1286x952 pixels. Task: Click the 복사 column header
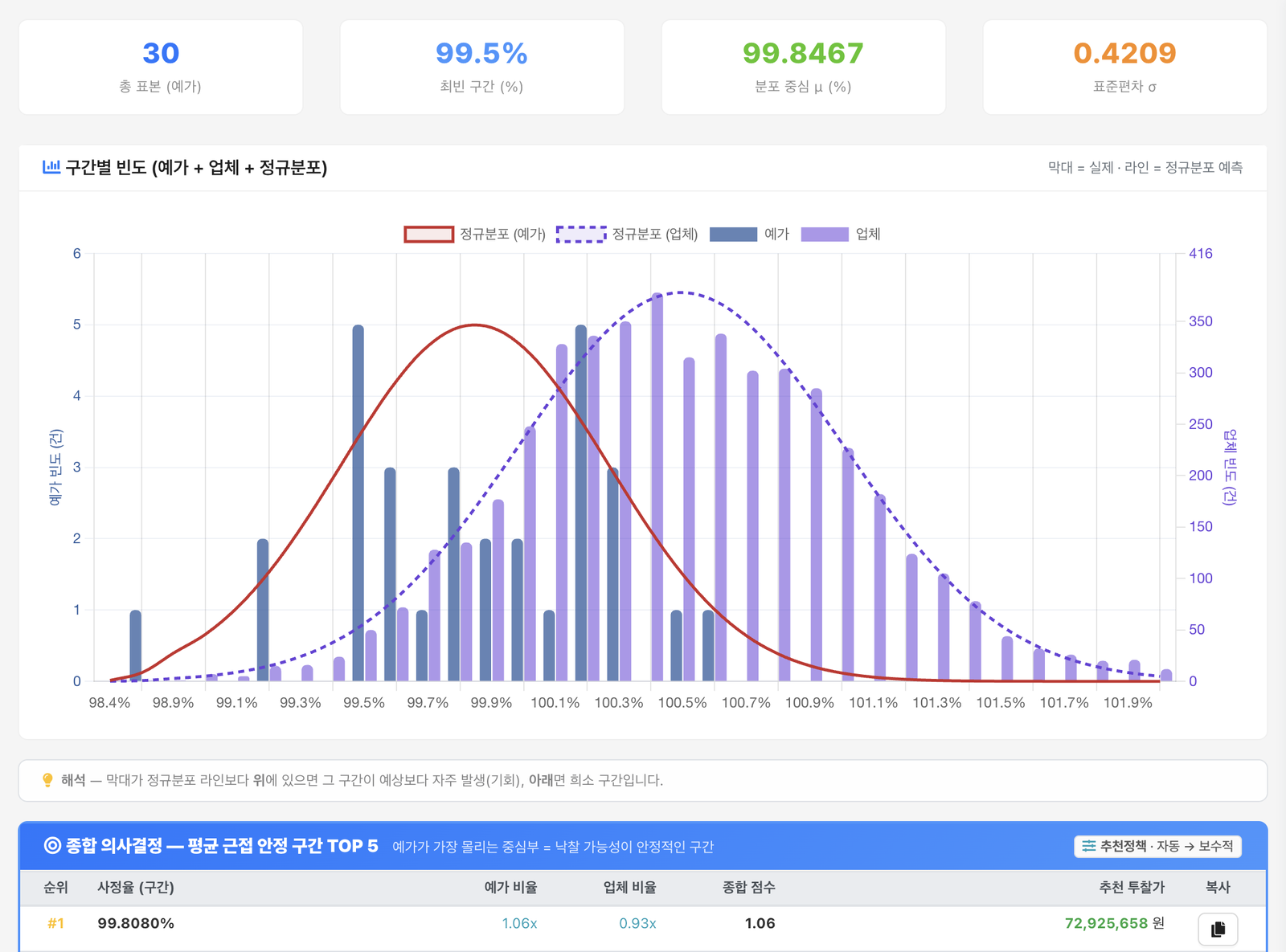pyautogui.click(x=1218, y=888)
